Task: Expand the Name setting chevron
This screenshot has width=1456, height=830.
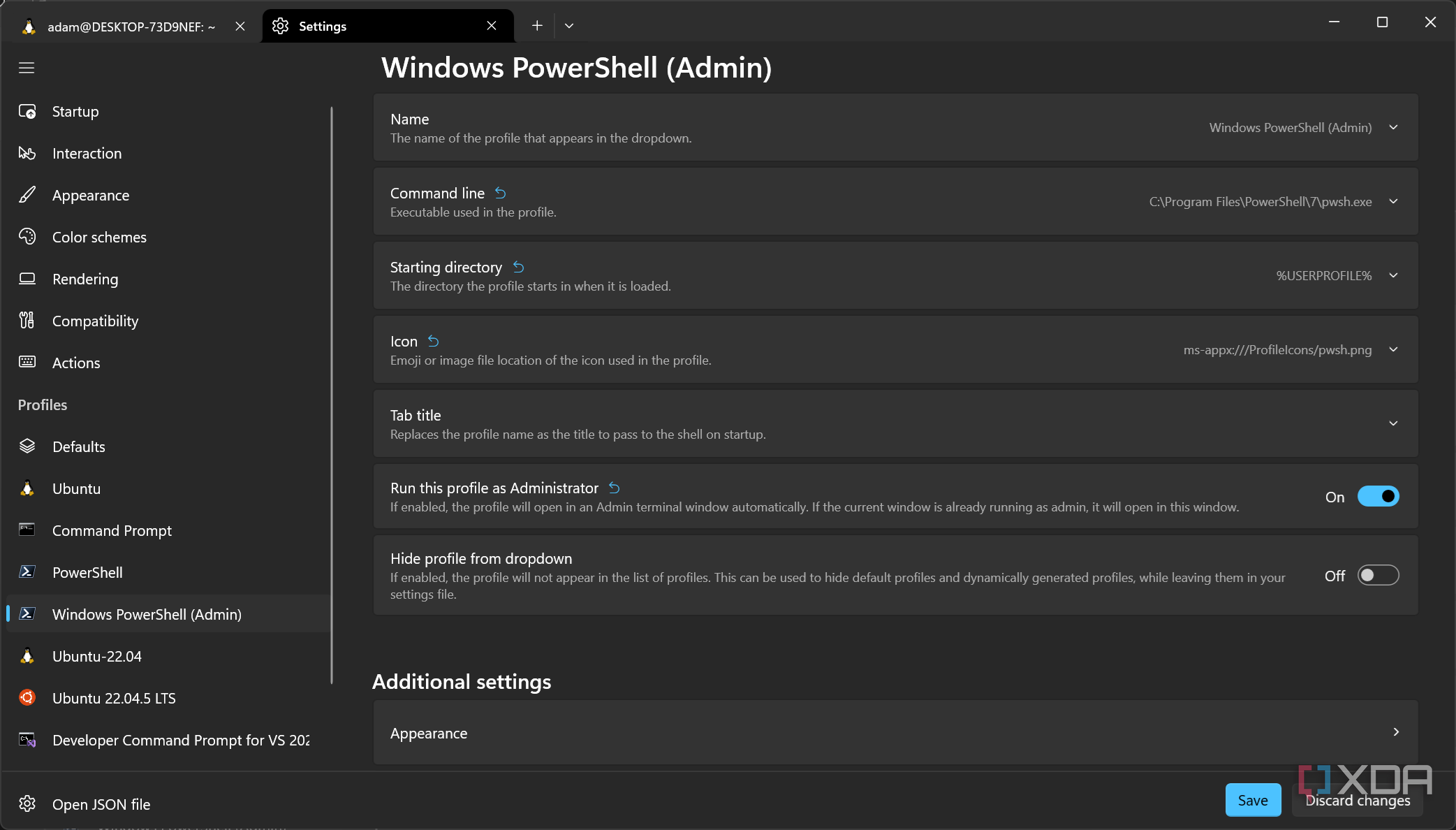Action: pyautogui.click(x=1393, y=127)
